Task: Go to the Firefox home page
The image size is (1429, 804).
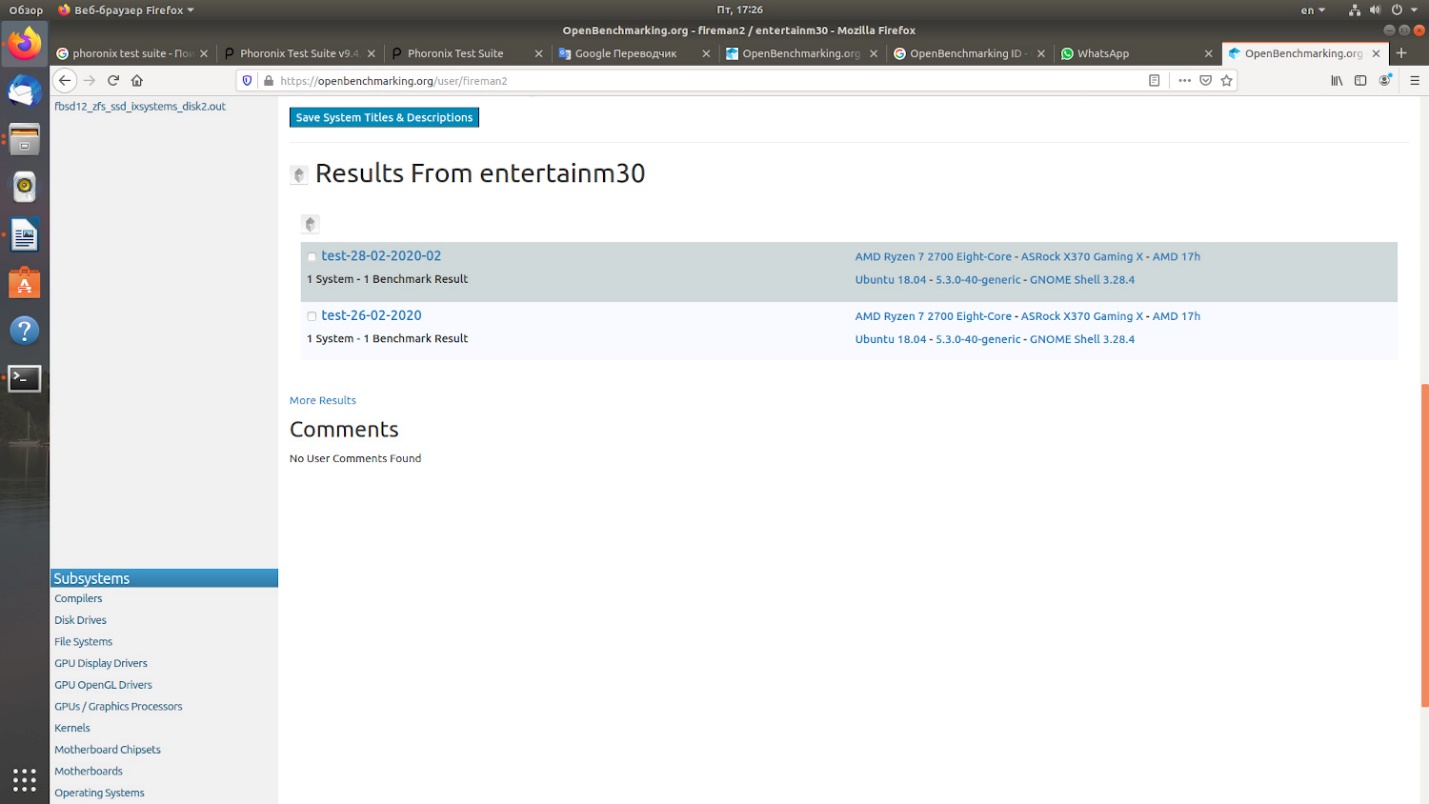Action: coord(137,80)
